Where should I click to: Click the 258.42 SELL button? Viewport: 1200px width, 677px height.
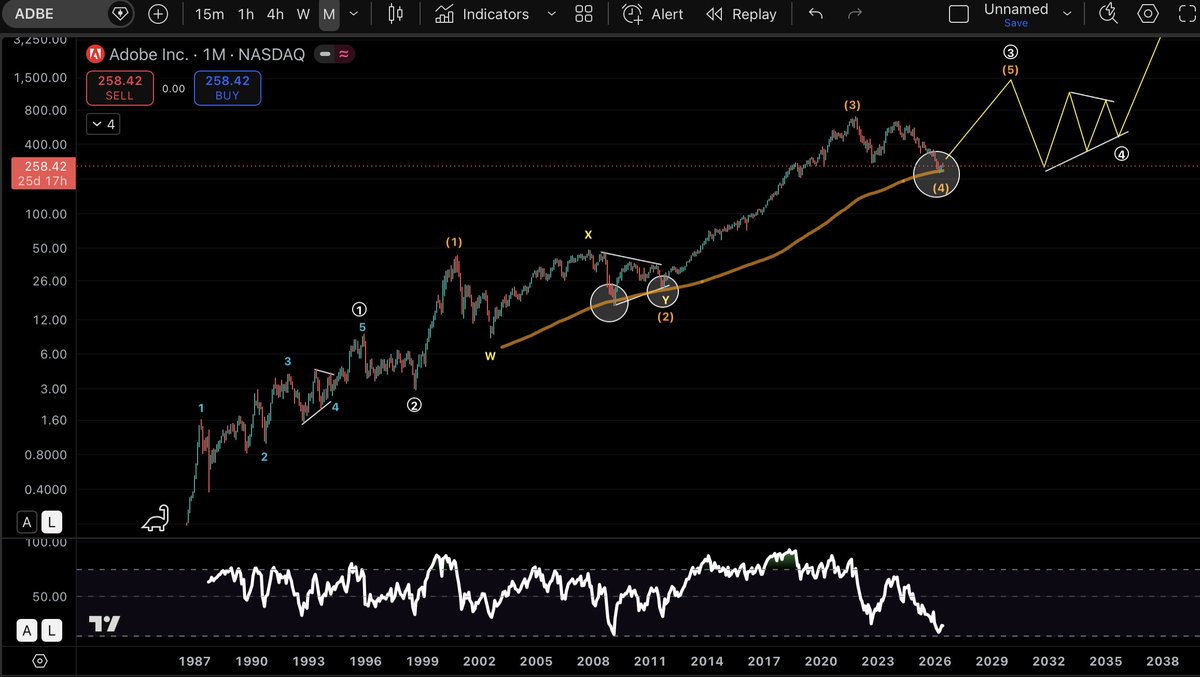[119, 88]
